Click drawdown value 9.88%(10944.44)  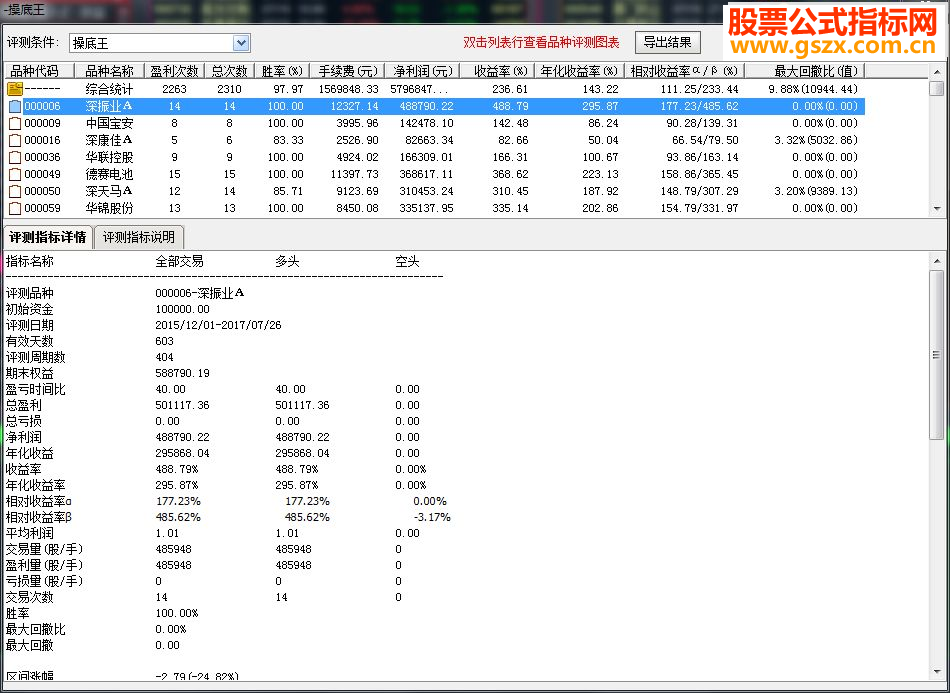813,89
